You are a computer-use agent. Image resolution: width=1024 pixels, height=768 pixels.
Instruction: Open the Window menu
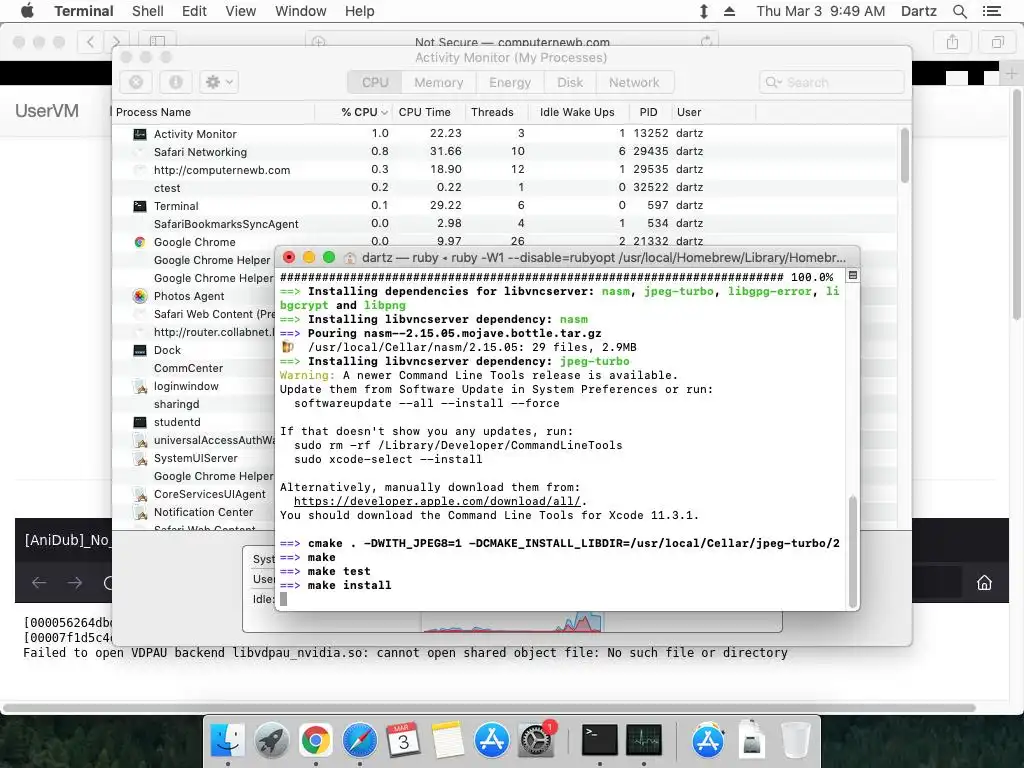click(300, 11)
